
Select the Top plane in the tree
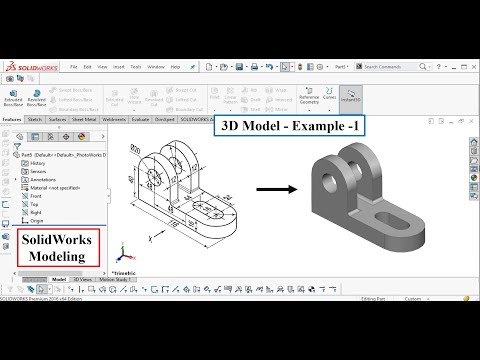click(x=30, y=204)
